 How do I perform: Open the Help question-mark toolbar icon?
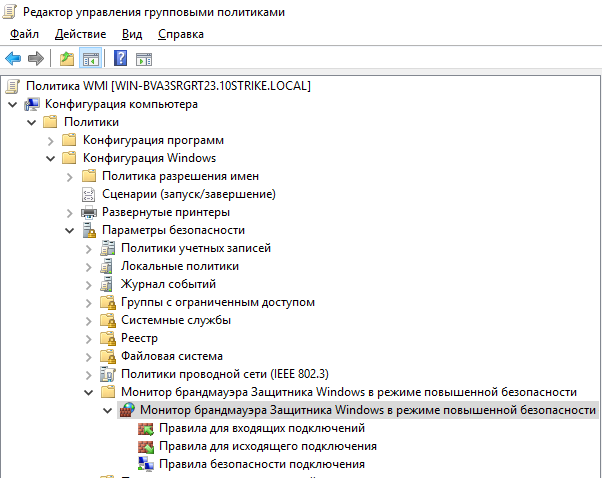121,59
